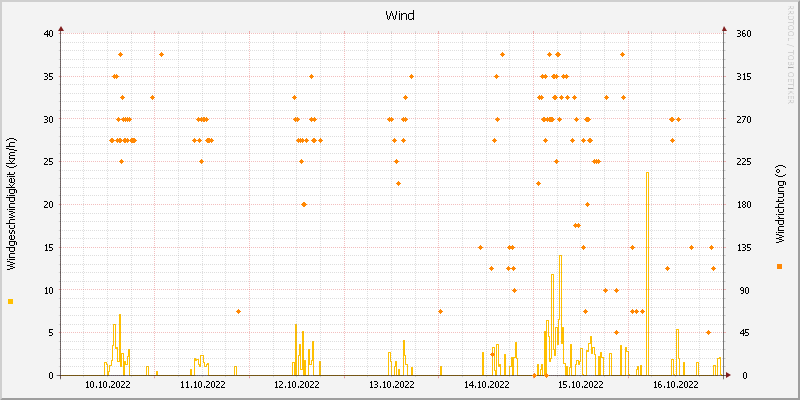Select the 12.10.2022 date label
This screenshot has height=400, width=800.
296,385
